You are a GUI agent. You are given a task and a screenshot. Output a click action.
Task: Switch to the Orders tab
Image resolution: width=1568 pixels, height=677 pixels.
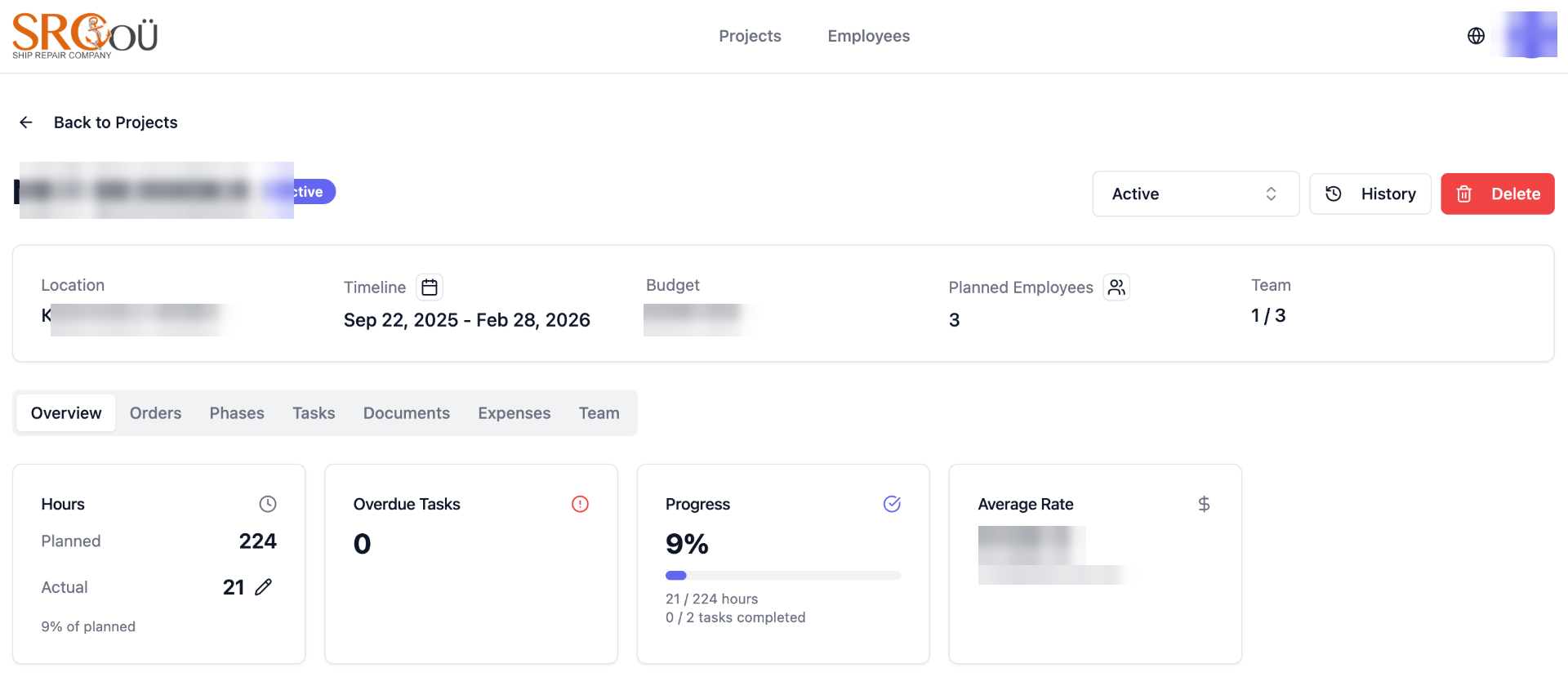155,413
